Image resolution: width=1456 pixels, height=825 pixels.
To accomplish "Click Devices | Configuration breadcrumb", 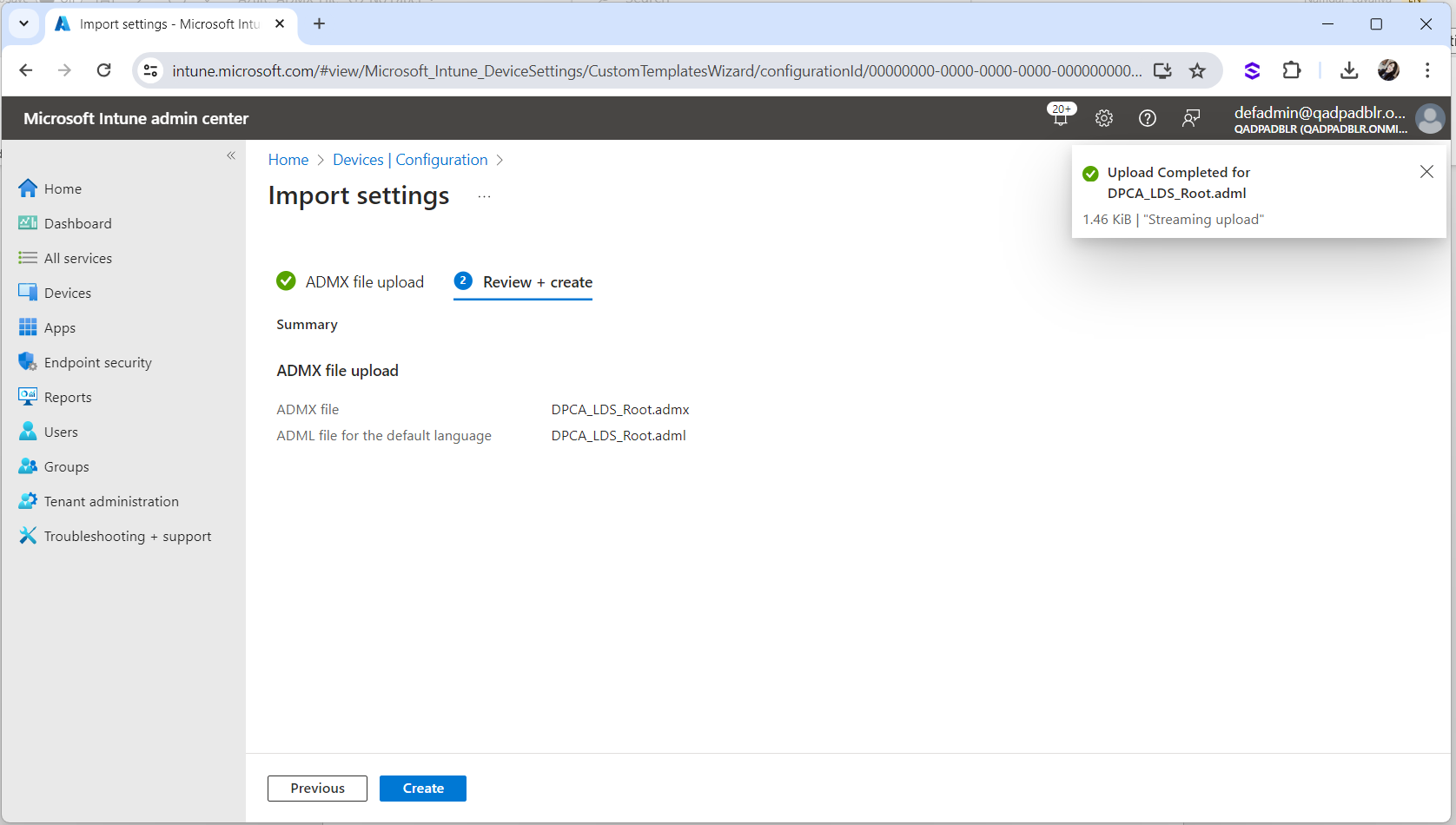I will pyautogui.click(x=410, y=160).
